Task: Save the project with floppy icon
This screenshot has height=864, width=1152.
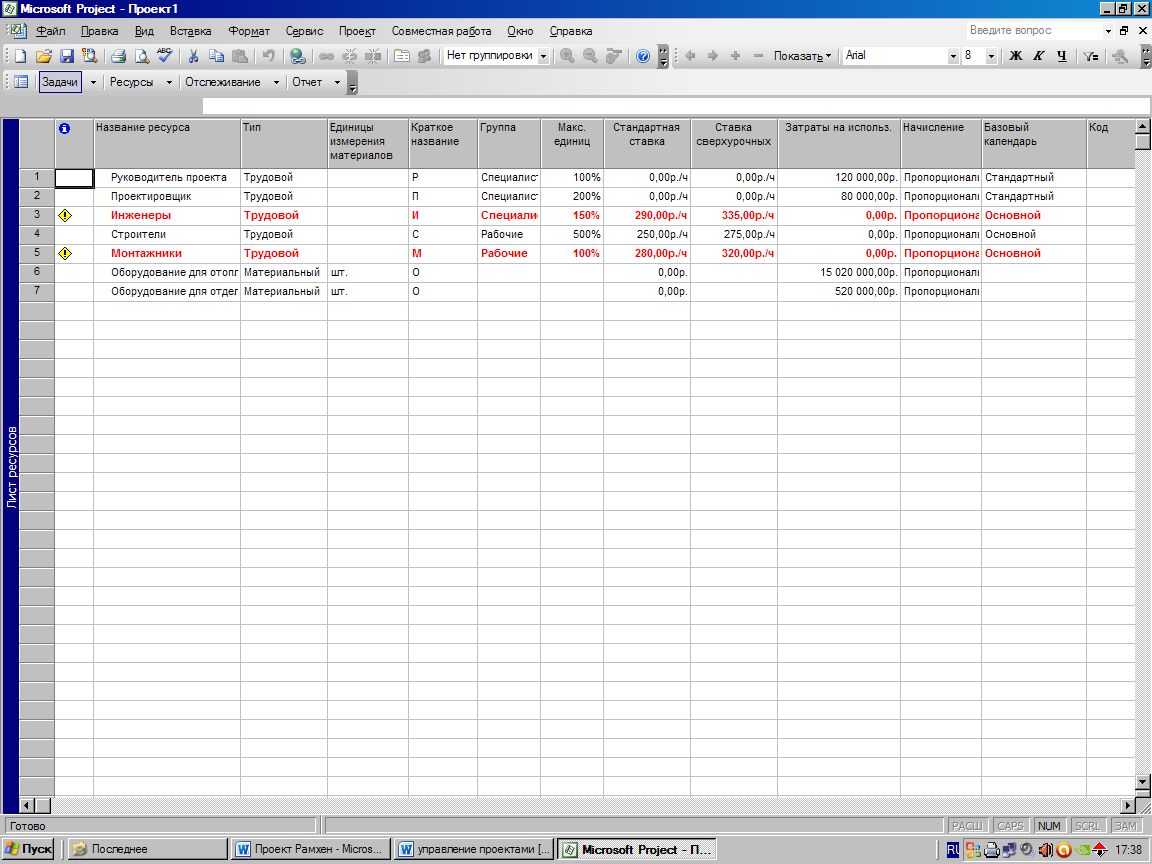Action: coord(67,56)
